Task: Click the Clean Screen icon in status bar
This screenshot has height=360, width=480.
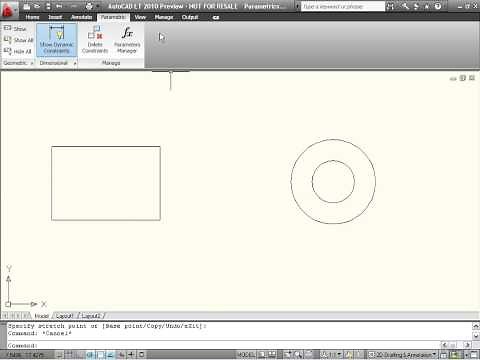Action: tap(474, 354)
